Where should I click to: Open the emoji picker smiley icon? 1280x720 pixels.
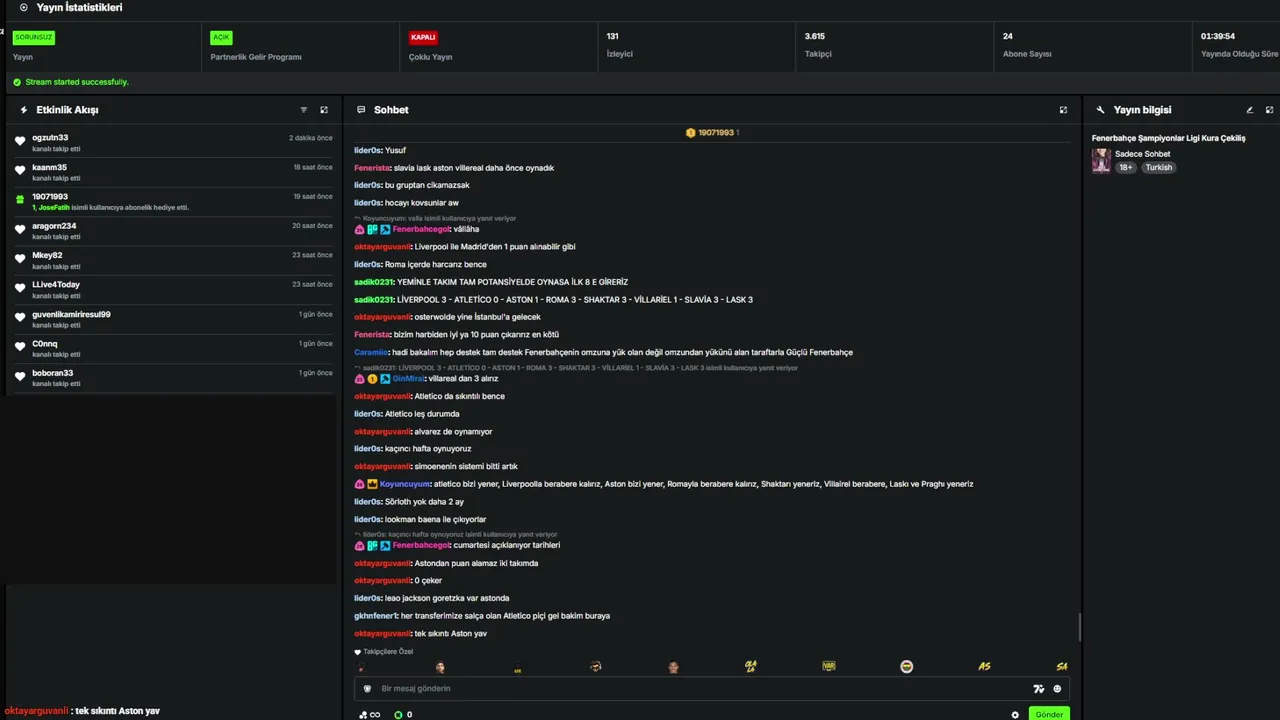[x=1057, y=689]
